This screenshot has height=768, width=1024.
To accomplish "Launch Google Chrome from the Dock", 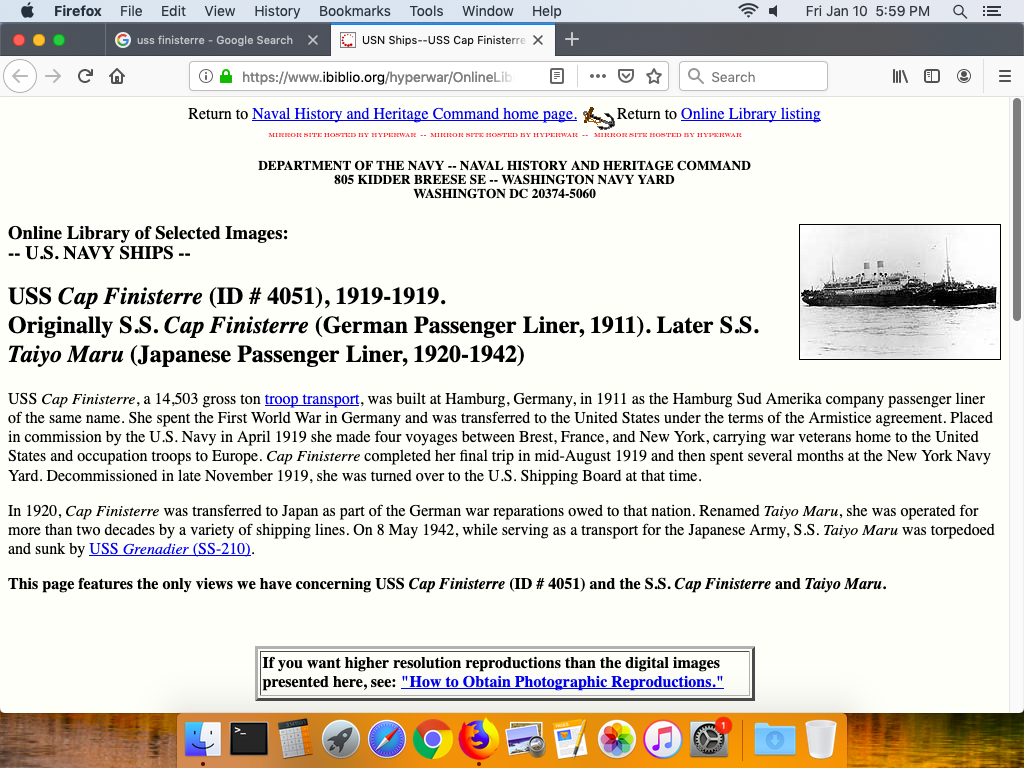I will pyautogui.click(x=432, y=740).
